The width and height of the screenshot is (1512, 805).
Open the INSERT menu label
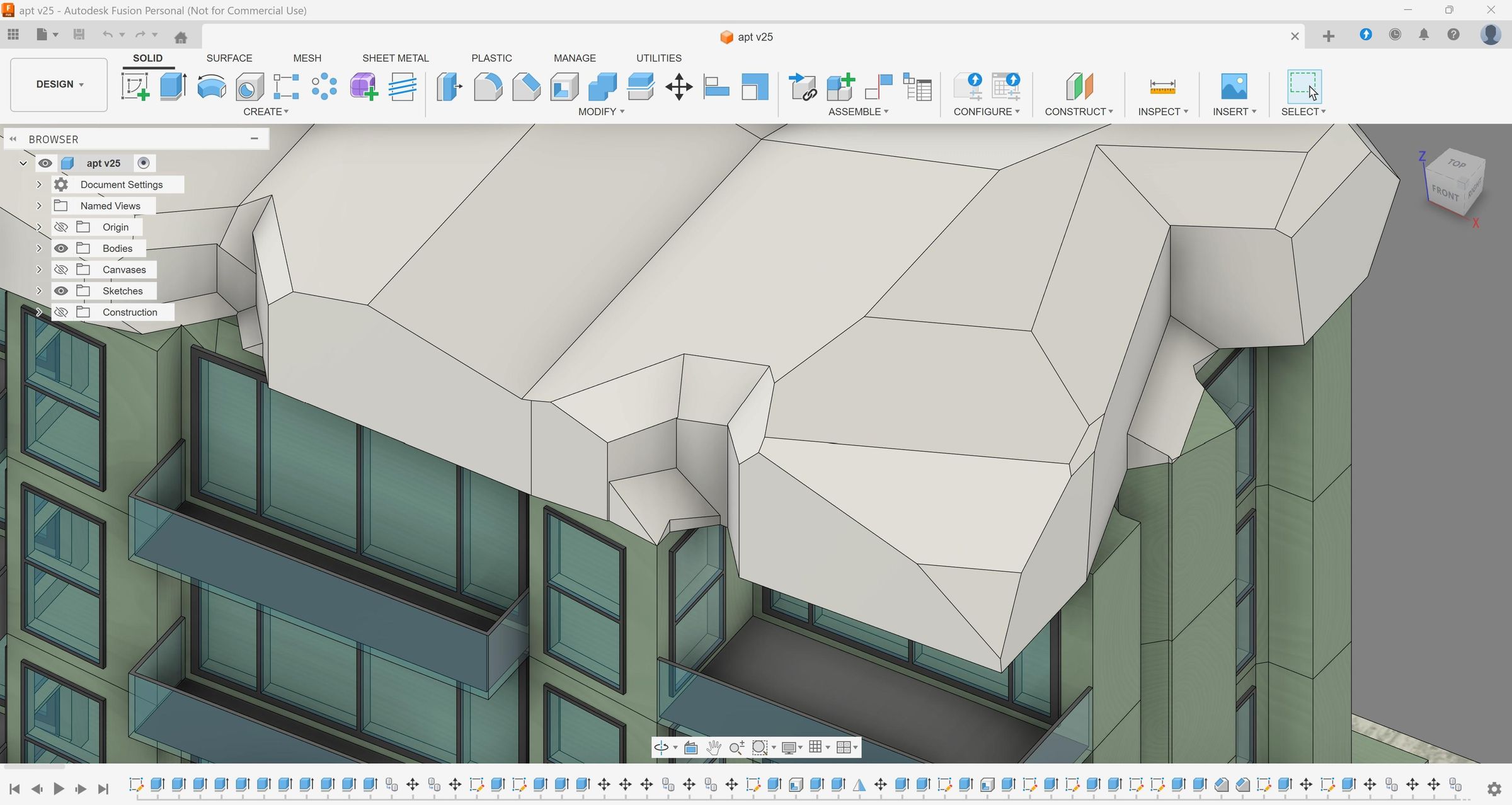coord(1235,111)
